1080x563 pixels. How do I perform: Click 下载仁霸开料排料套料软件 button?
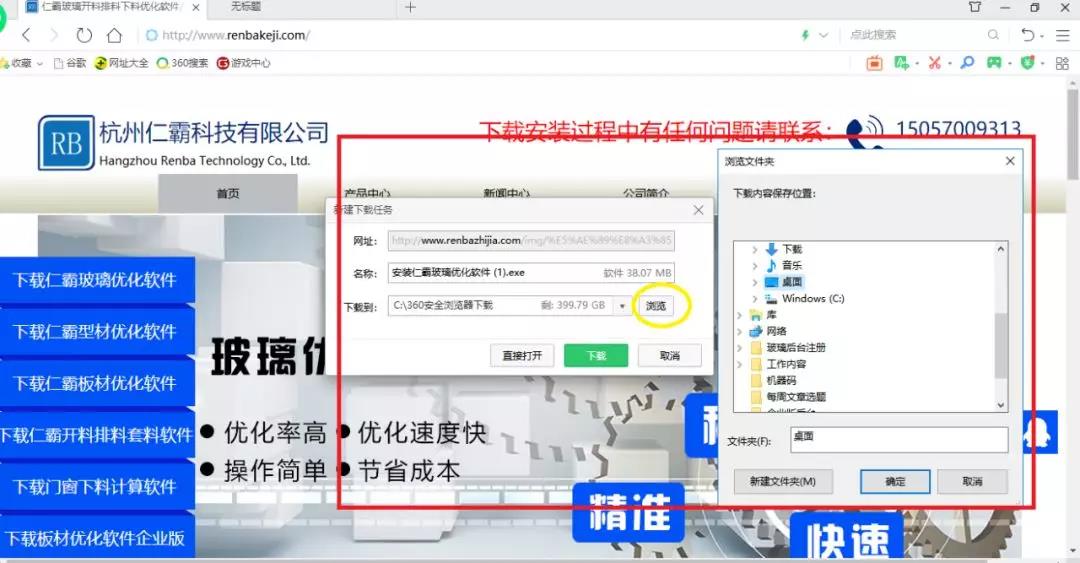point(97,435)
